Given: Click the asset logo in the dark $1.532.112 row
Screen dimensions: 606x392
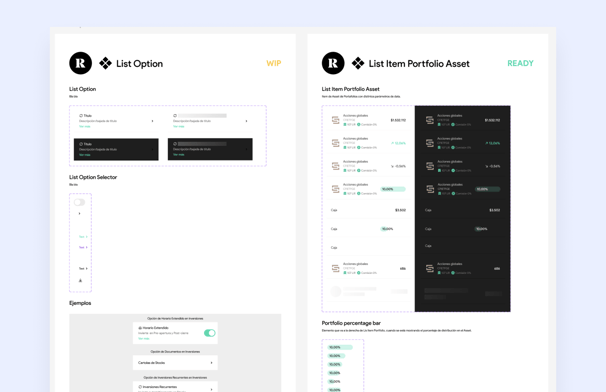Looking at the screenshot, I should tap(430, 120).
